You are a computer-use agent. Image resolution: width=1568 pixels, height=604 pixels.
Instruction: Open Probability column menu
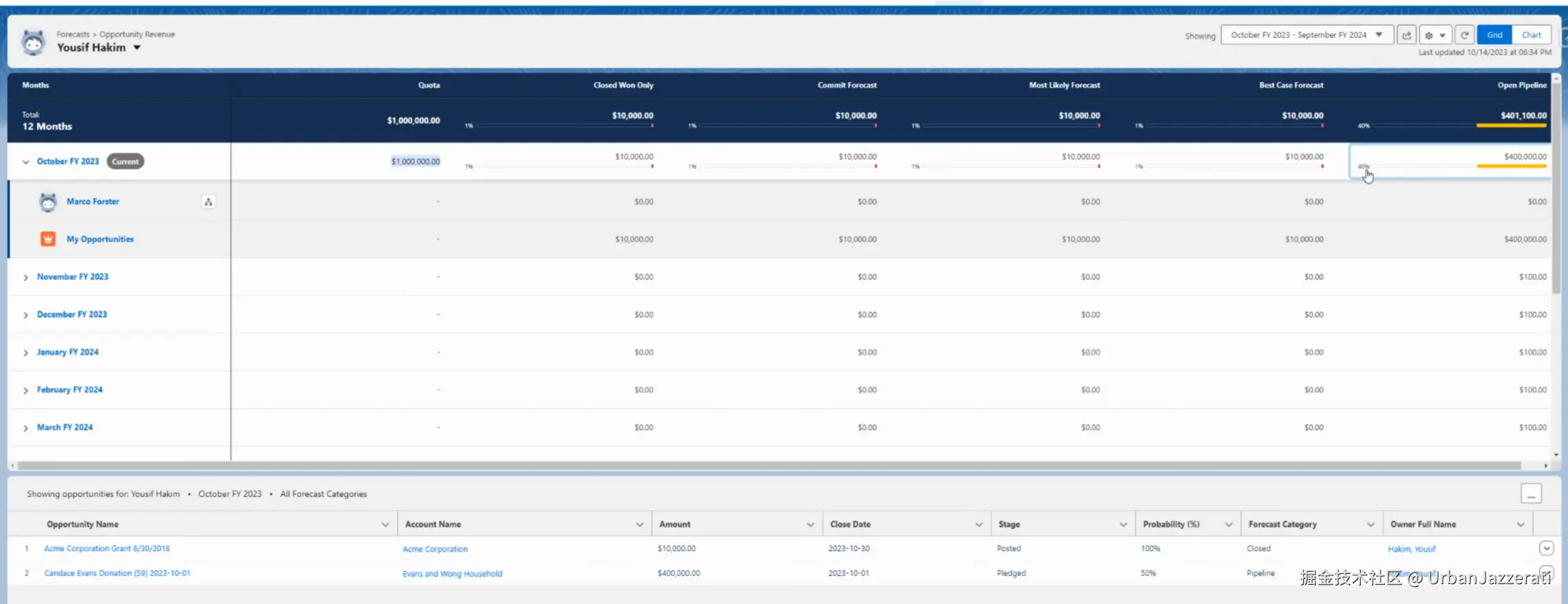[1229, 524]
